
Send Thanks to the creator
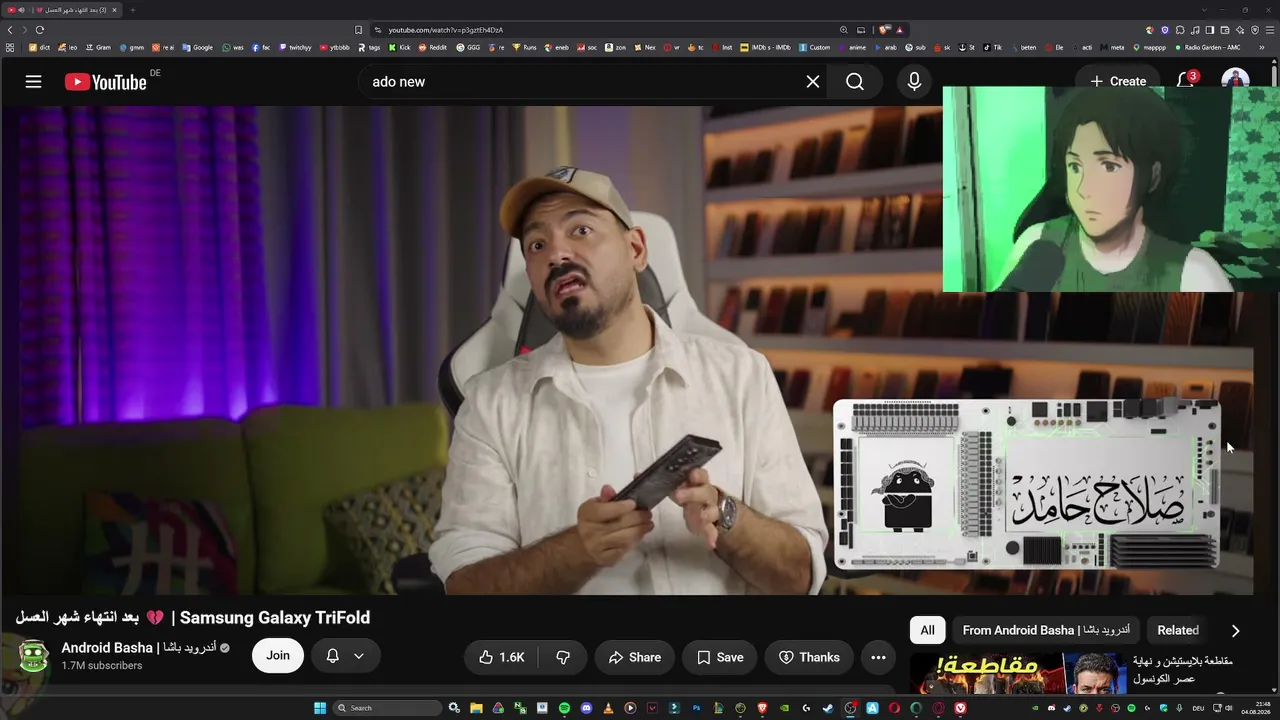click(x=809, y=657)
